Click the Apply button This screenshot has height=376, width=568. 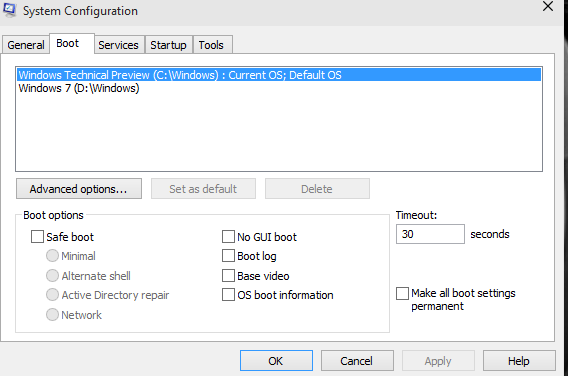(x=438, y=361)
